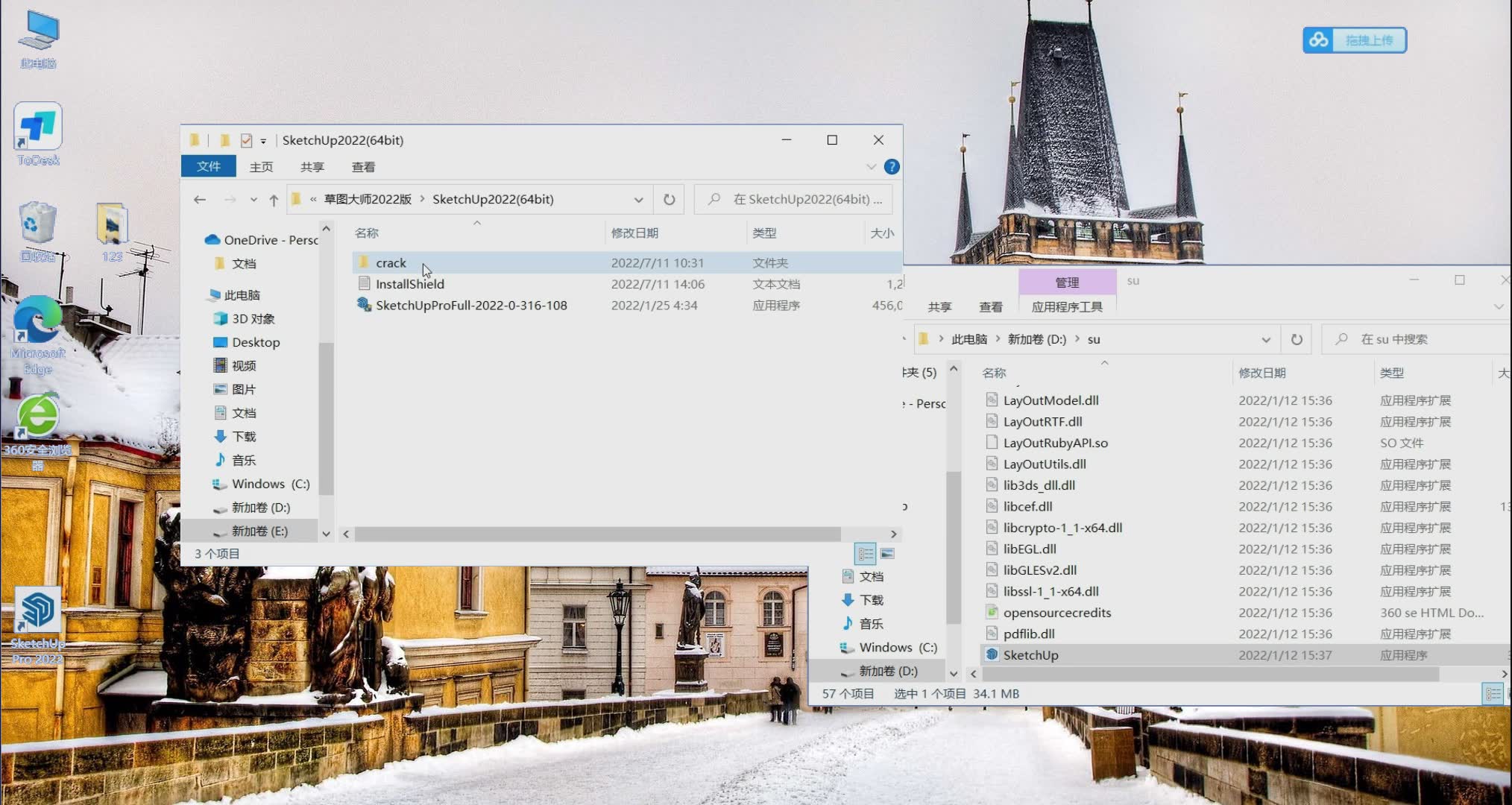Select pdflib.dll in su window
Screen dimensions: 1512x805
pyautogui.click(x=1029, y=634)
